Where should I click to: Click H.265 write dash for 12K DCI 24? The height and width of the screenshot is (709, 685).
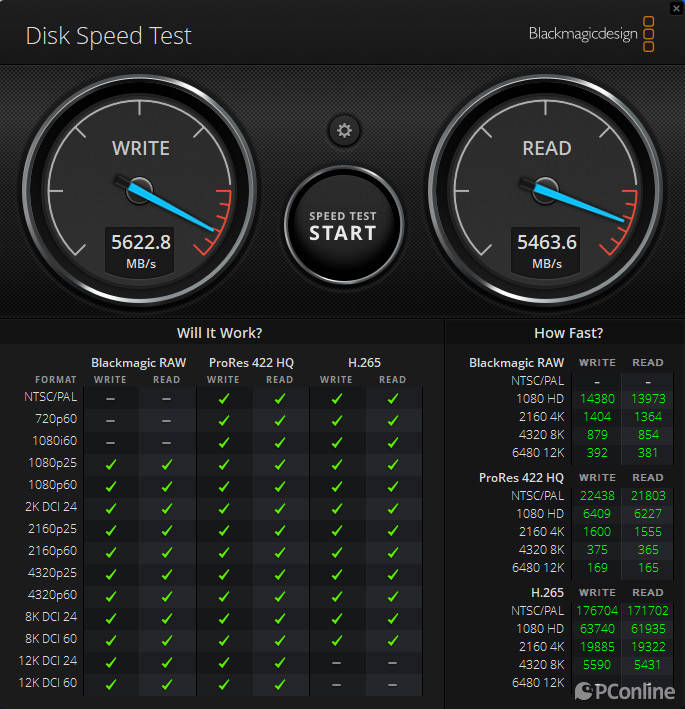tap(336, 662)
